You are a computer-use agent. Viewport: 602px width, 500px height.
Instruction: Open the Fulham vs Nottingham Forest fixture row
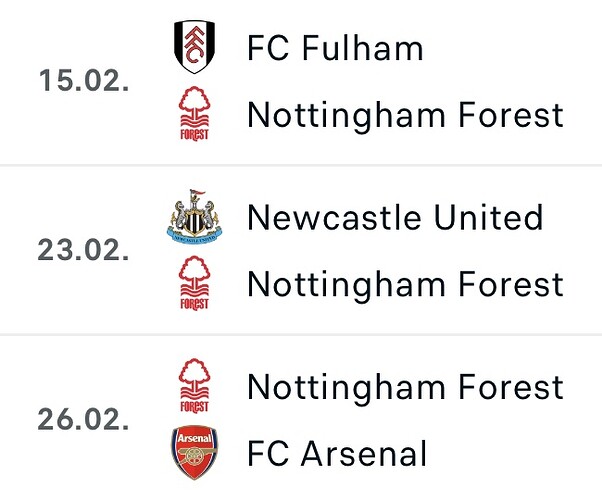point(301,81)
